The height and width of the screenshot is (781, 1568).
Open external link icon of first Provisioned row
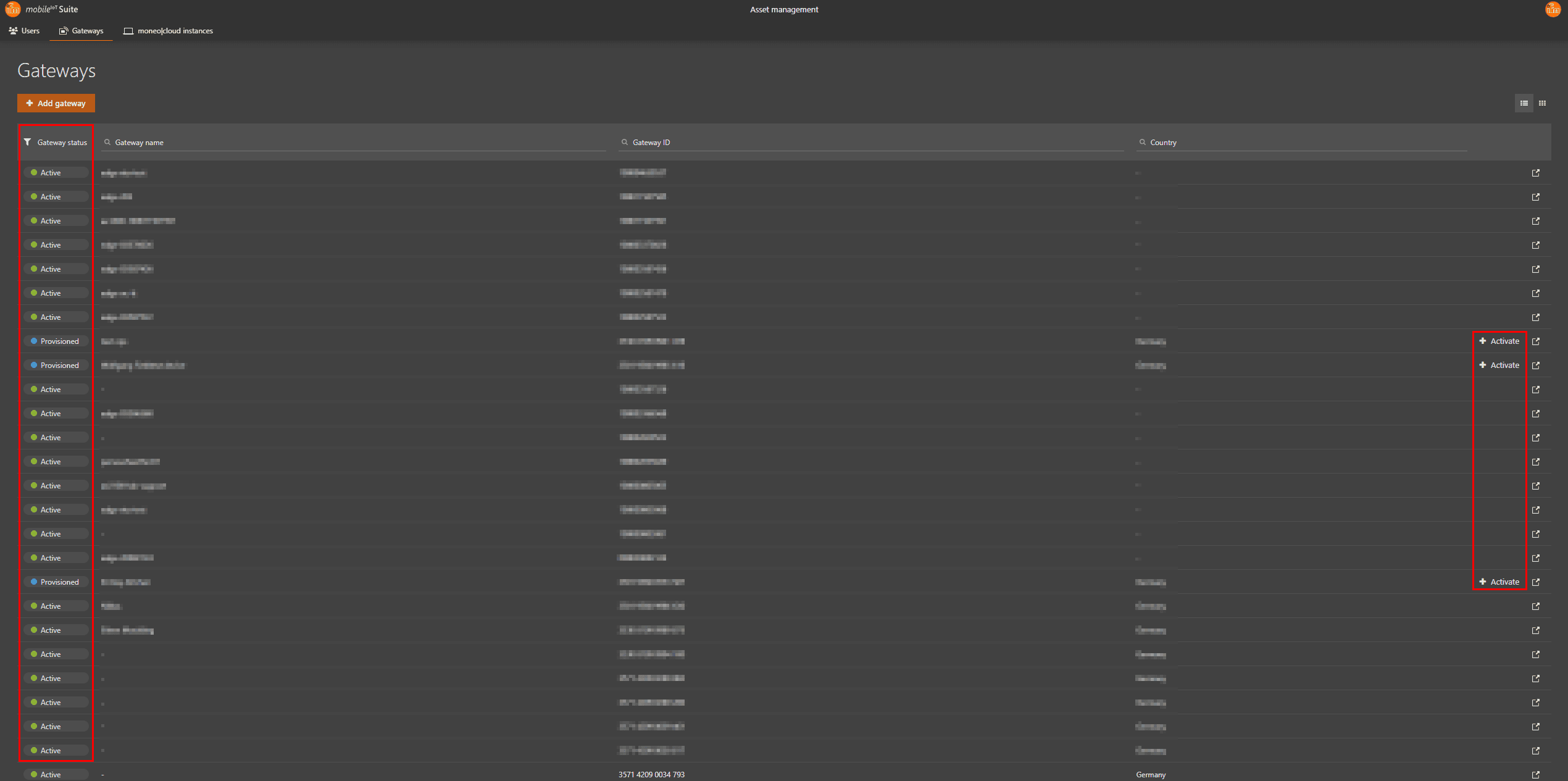pos(1535,341)
